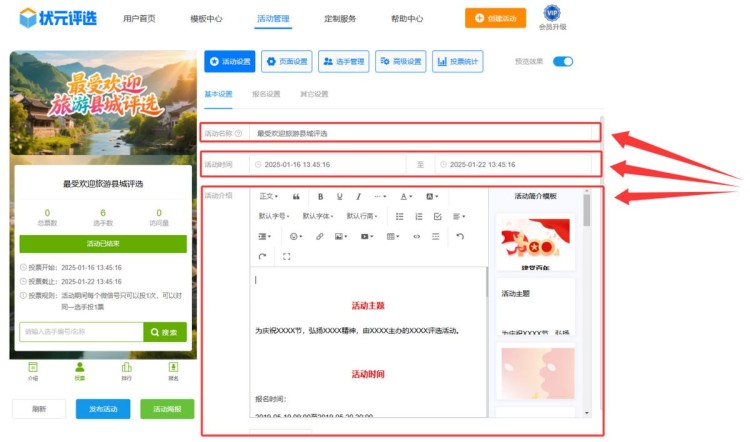The image size is (750, 442).
Task: Click the orange 创建活动 button
Action: [495, 18]
